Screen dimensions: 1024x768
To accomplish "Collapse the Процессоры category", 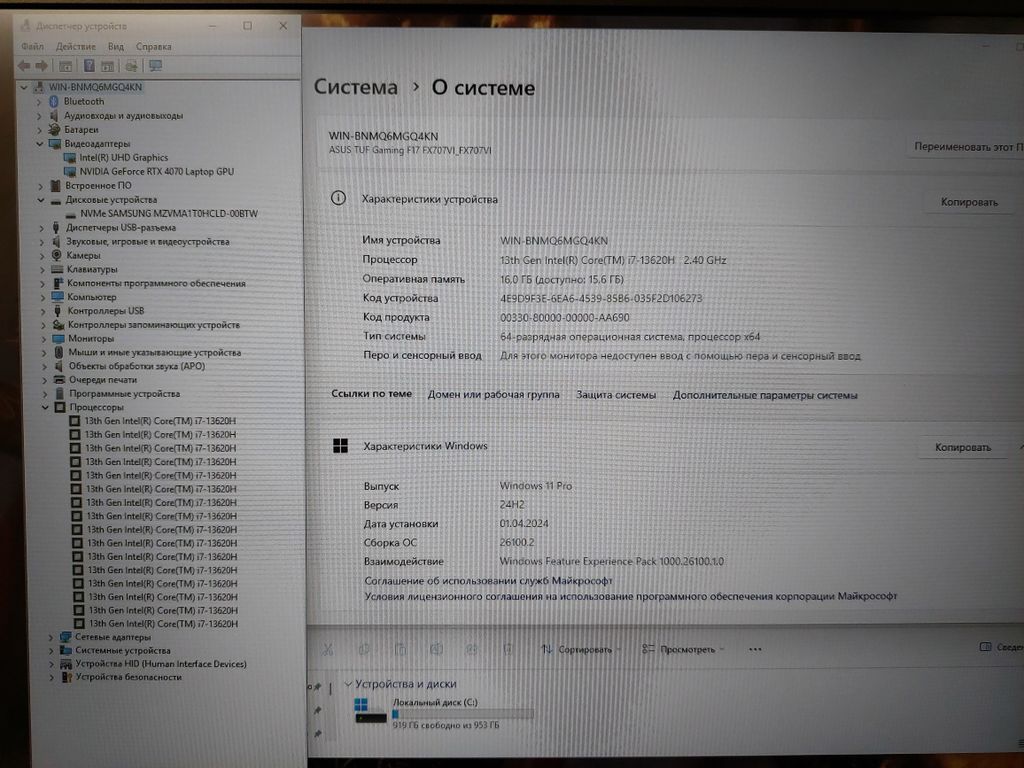I will tap(45, 408).
